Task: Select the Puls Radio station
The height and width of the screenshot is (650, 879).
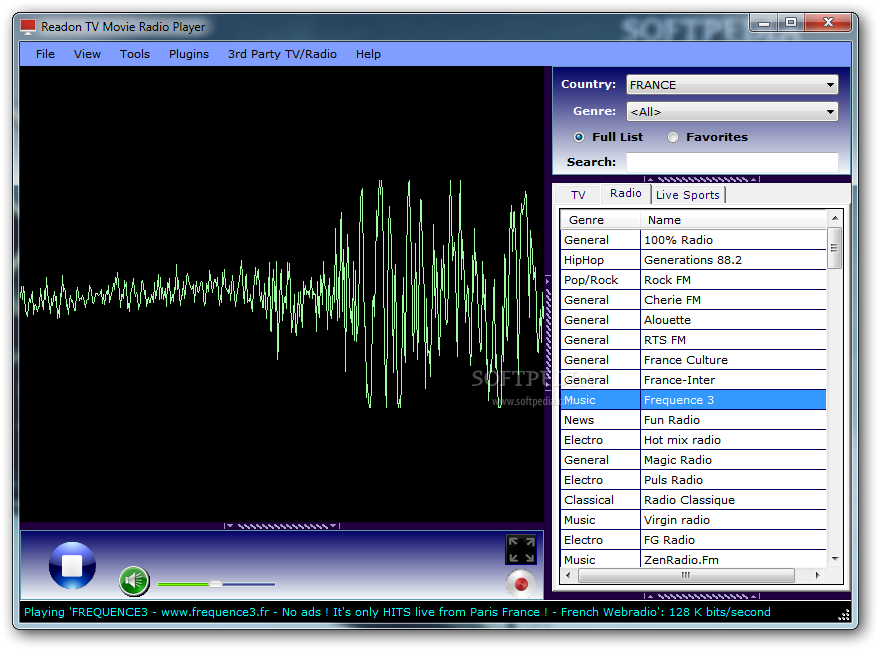Action: click(x=693, y=480)
